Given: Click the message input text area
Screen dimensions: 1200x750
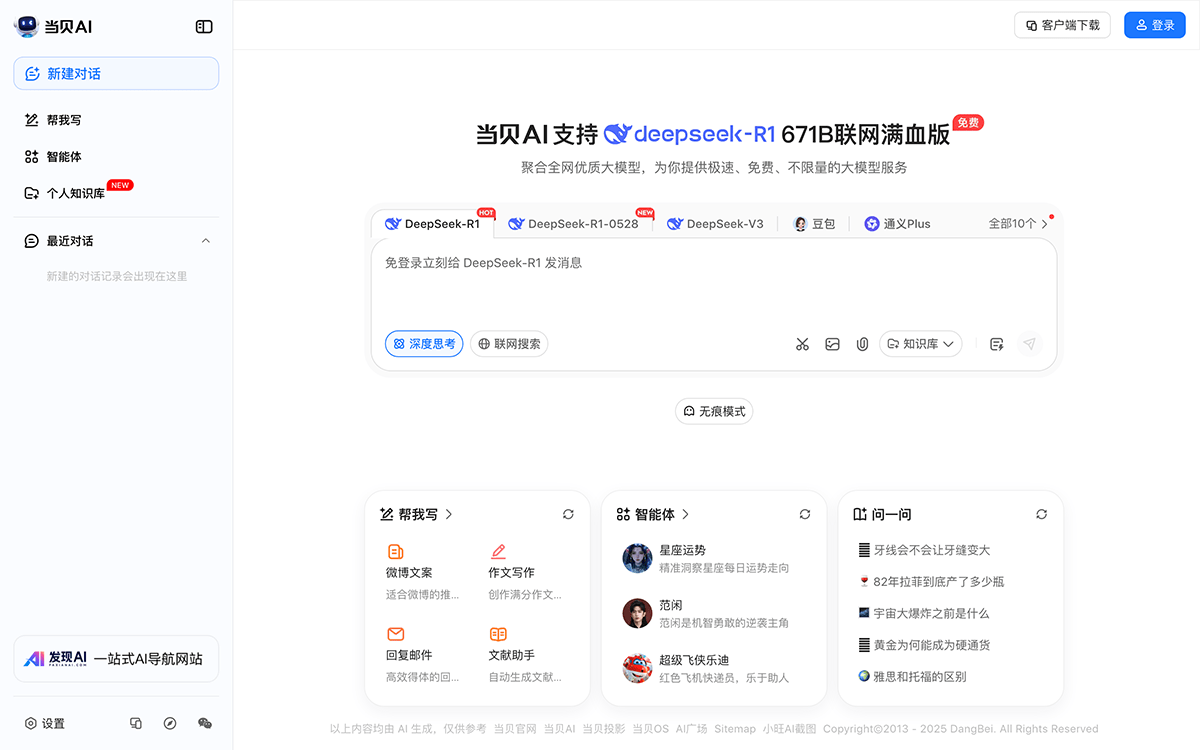Looking at the screenshot, I should coord(713,285).
